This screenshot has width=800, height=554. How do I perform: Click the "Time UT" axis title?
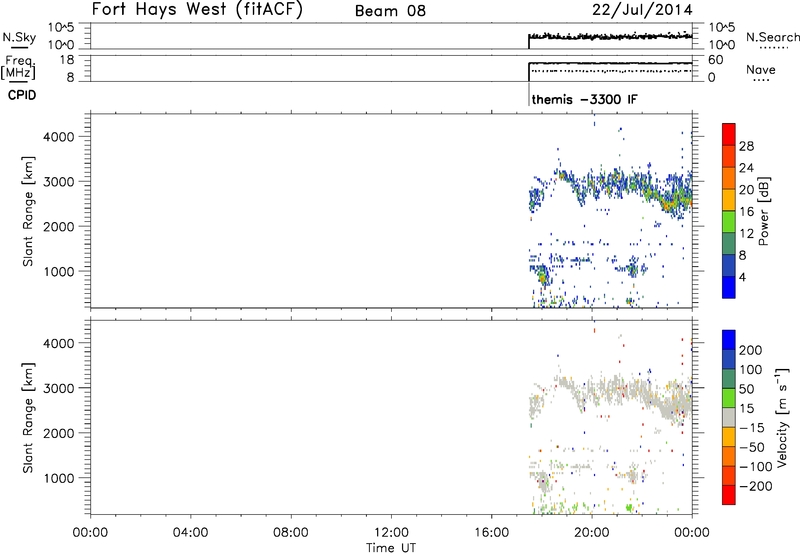coord(391,547)
